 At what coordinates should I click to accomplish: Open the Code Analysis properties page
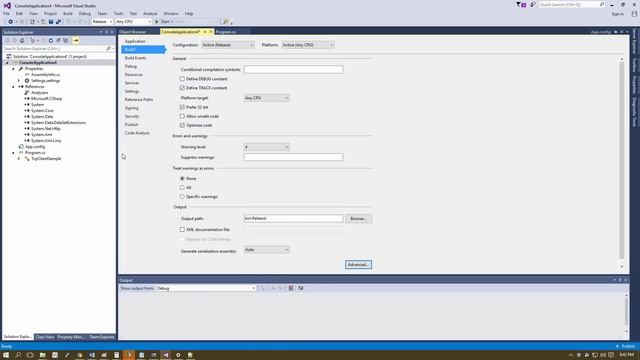(x=137, y=133)
